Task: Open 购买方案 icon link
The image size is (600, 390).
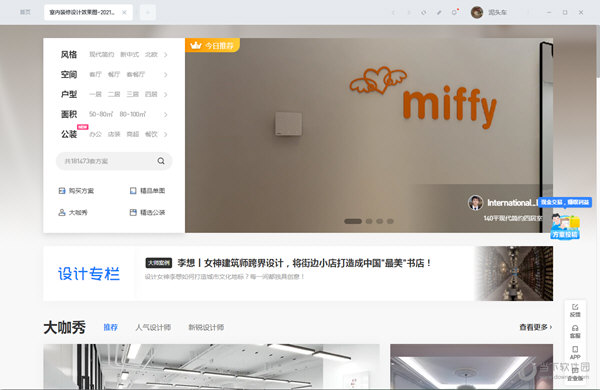Action: [x=62, y=191]
